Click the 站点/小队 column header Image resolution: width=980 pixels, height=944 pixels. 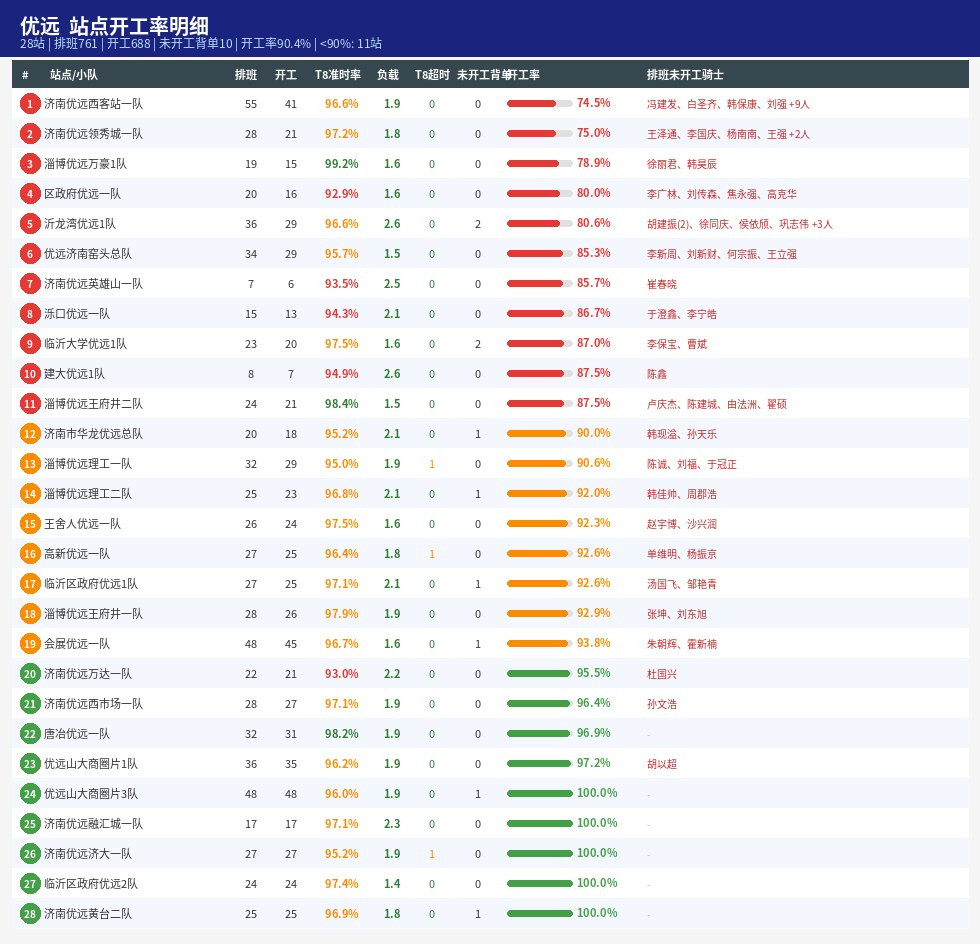74,74
